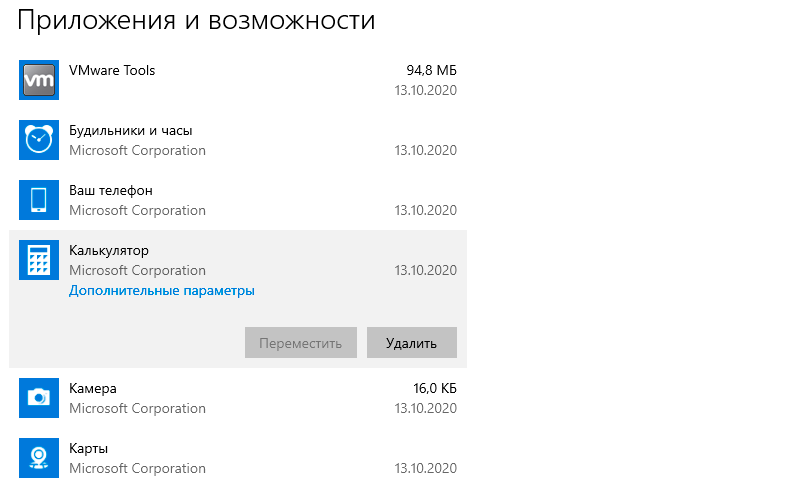805x478 pixels.
Task: Open Дополнительные параметры link for Калькулятор
Action: [x=162, y=291]
